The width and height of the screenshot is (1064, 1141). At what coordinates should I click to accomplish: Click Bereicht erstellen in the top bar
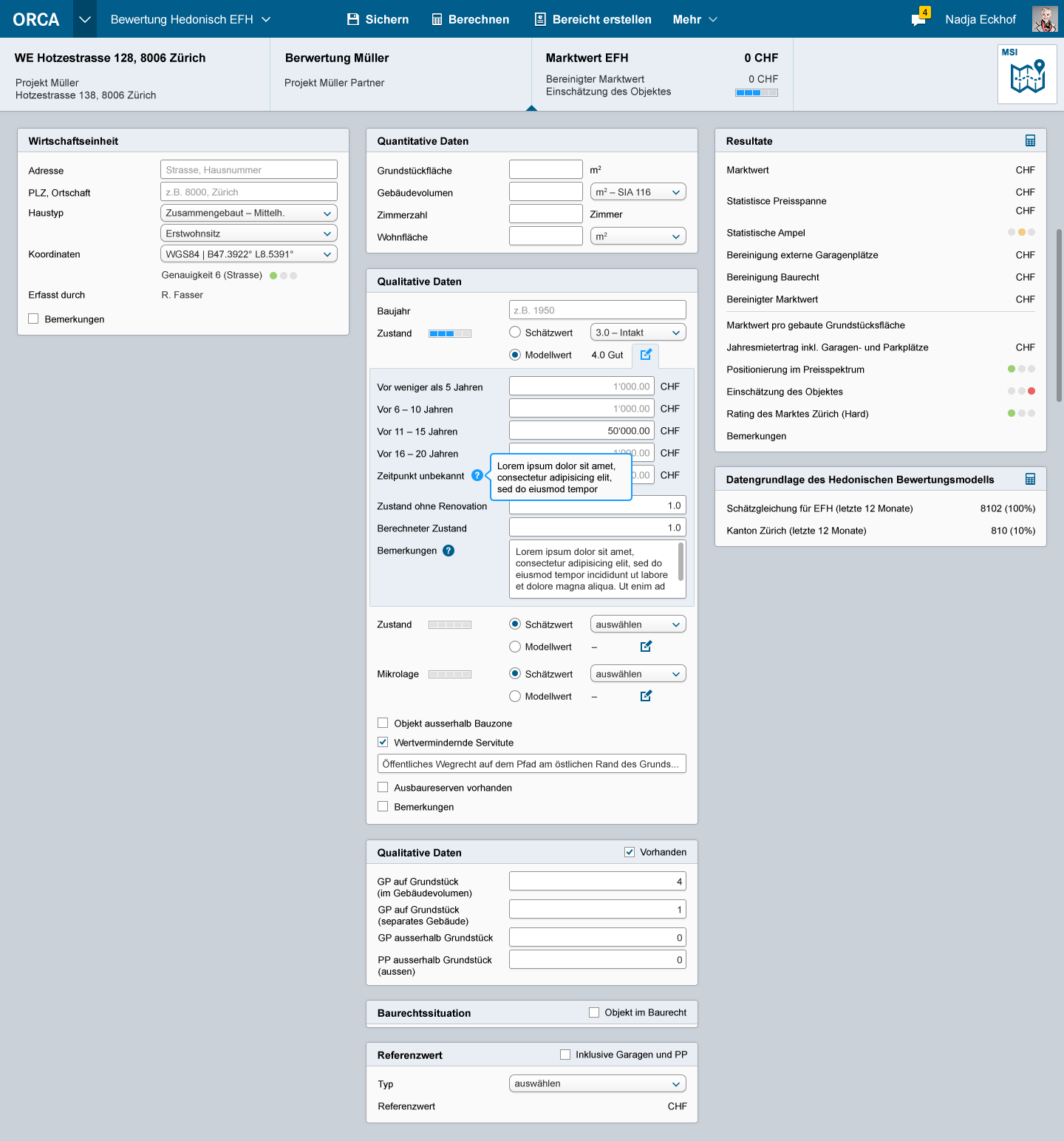tap(593, 19)
